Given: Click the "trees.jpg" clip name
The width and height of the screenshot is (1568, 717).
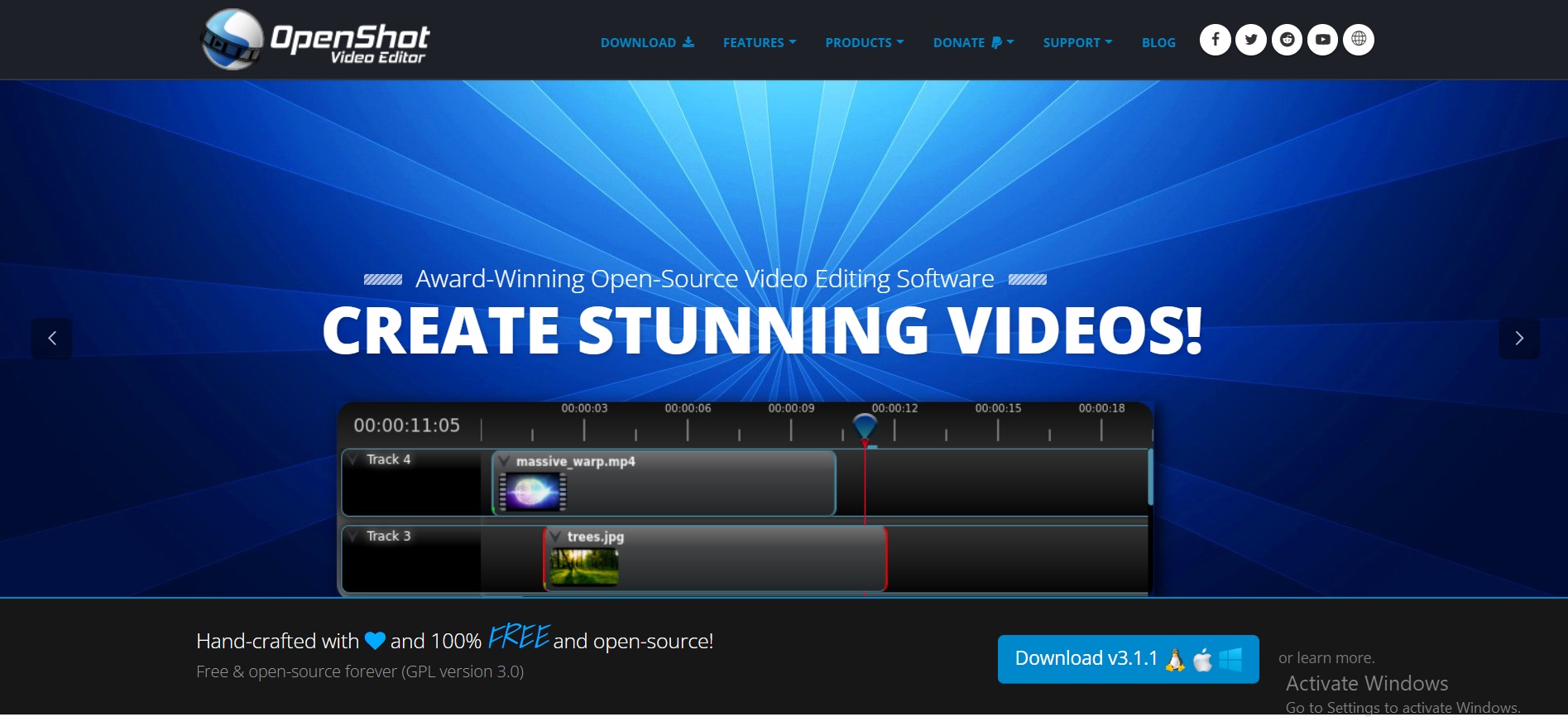Looking at the screenshot, I should click(596, 537).
